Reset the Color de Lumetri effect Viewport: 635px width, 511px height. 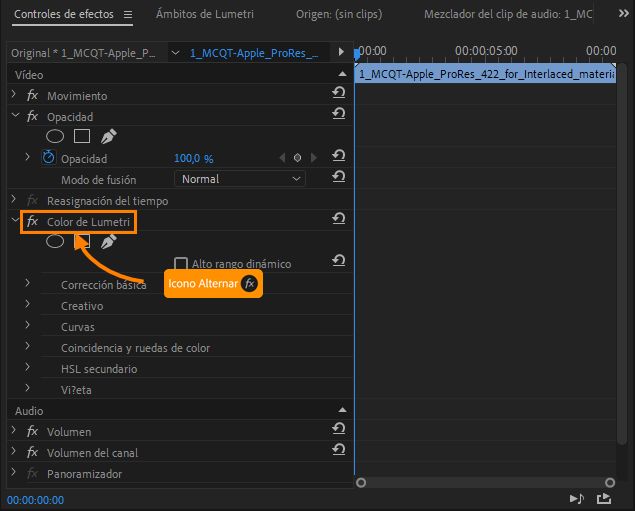pos(339,219)
